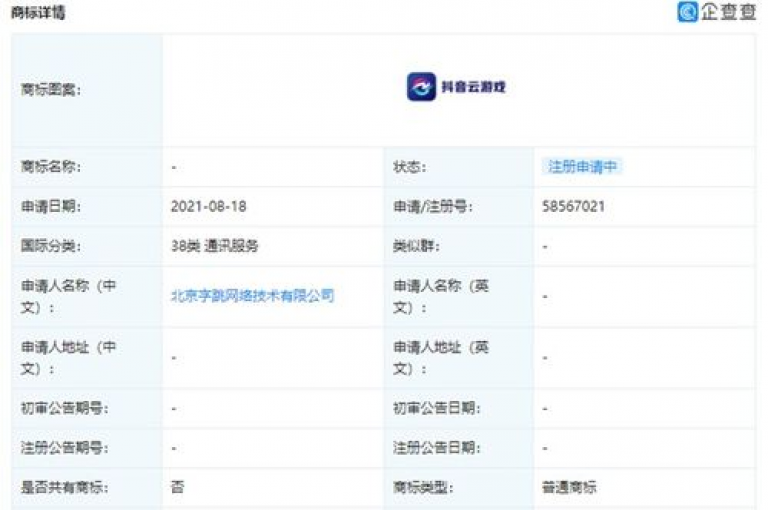Image resolution: width=768 pixels, height=510 pixels.
Task: Click the 申请/注册号: label
Action: [433, 206]
